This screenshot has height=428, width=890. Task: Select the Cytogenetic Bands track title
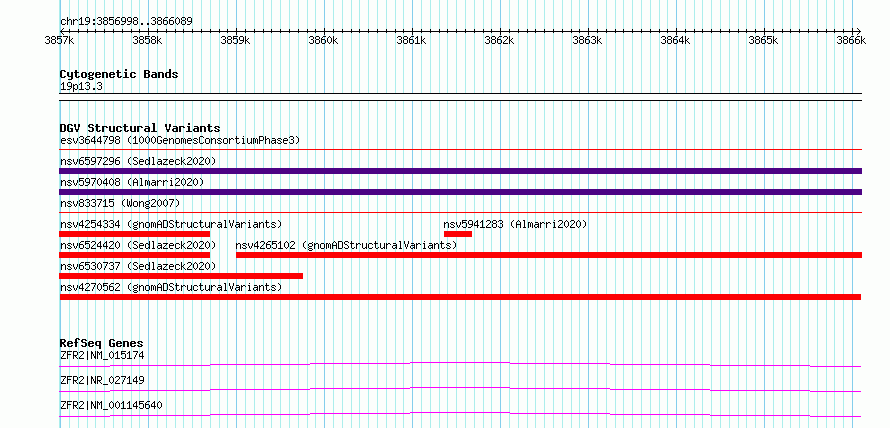pyautogui.click(x=119, y=74)
